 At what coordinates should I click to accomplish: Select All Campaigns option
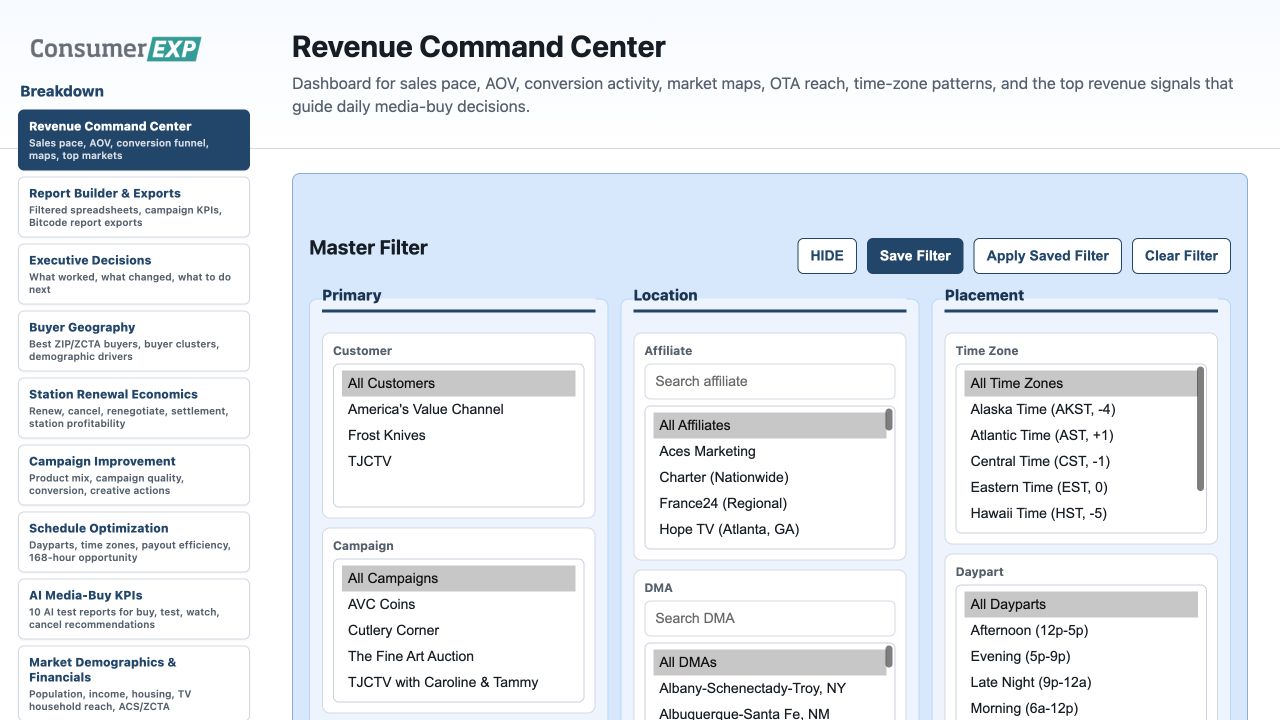coord(459,578)
